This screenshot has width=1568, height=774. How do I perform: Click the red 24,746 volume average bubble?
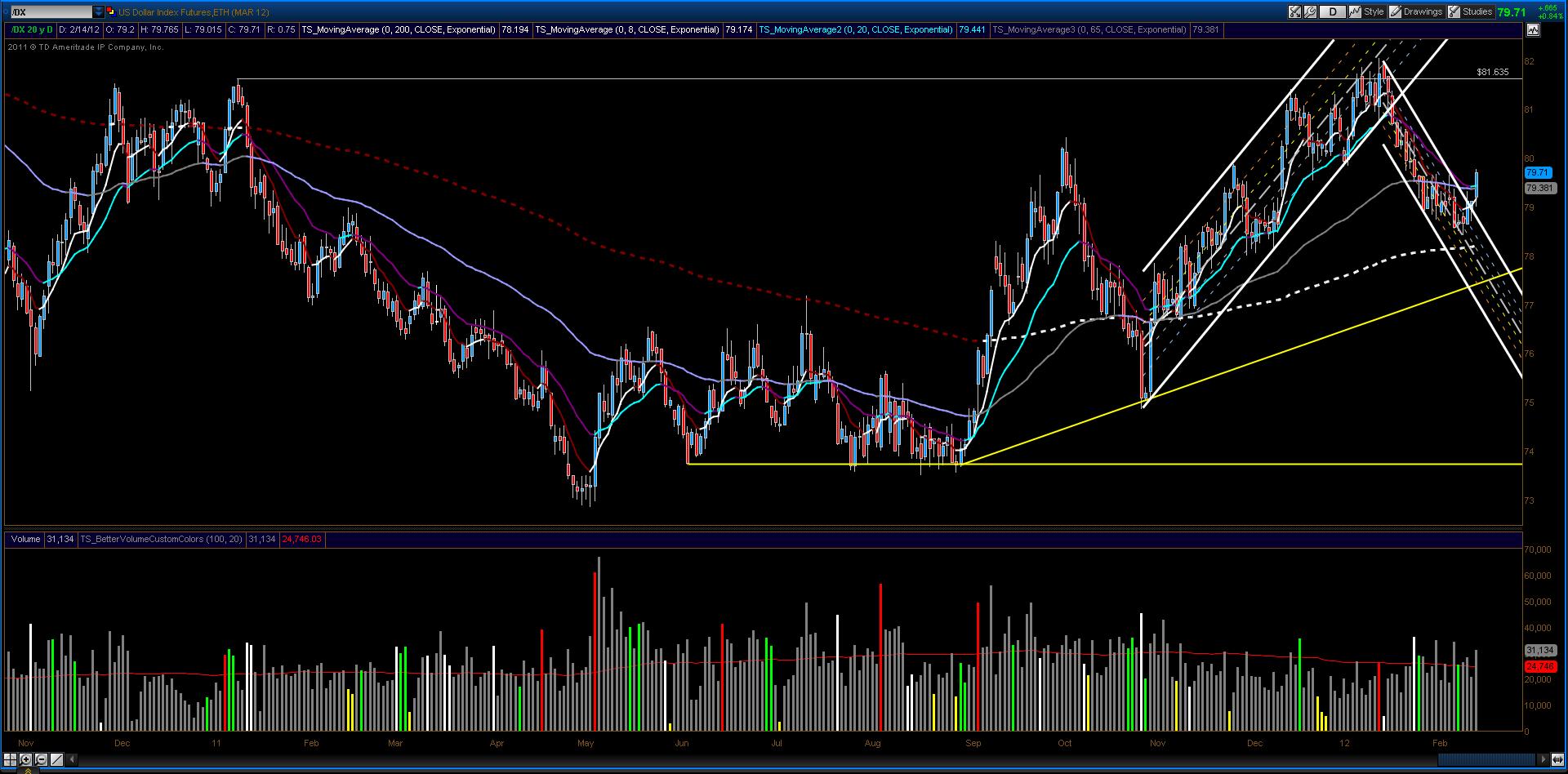1539,666
